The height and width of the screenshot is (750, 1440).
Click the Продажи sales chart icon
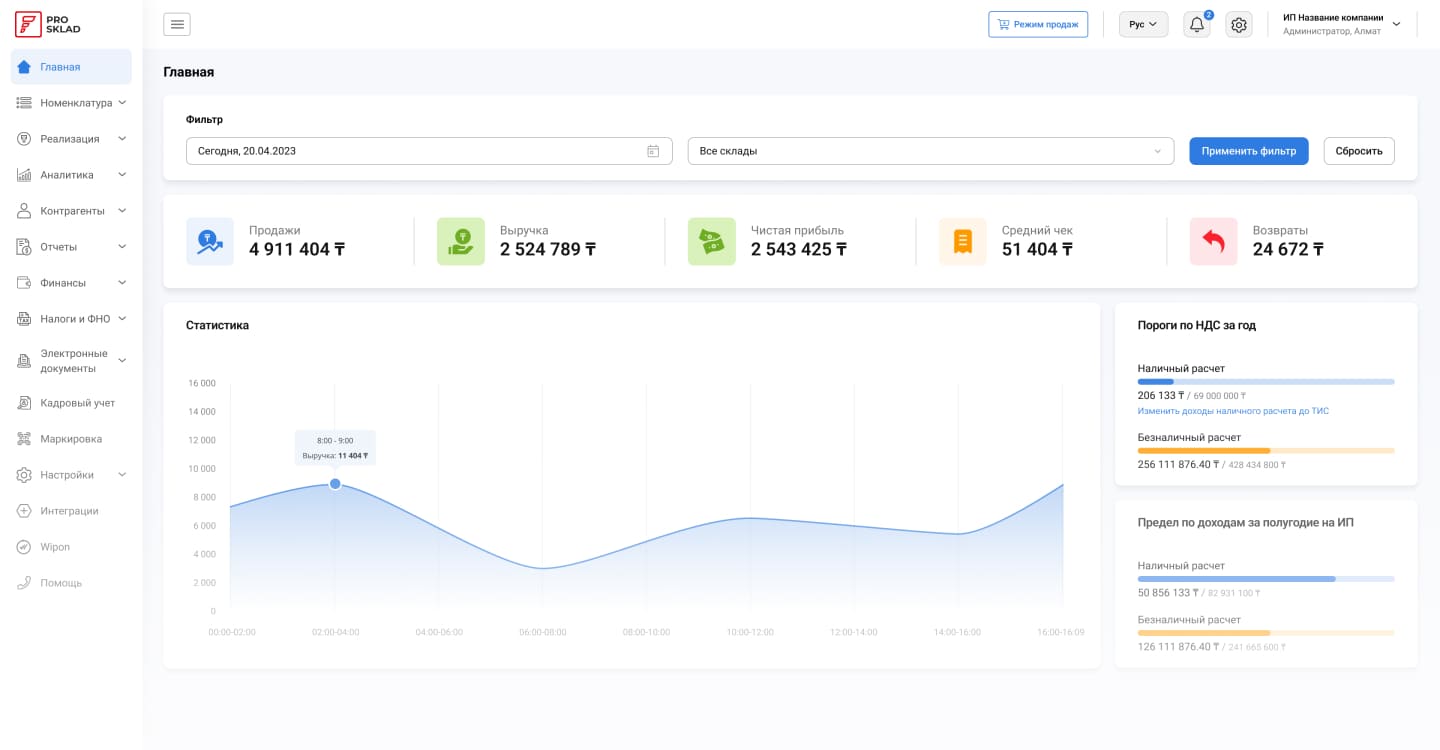click(x=210, y=242)
